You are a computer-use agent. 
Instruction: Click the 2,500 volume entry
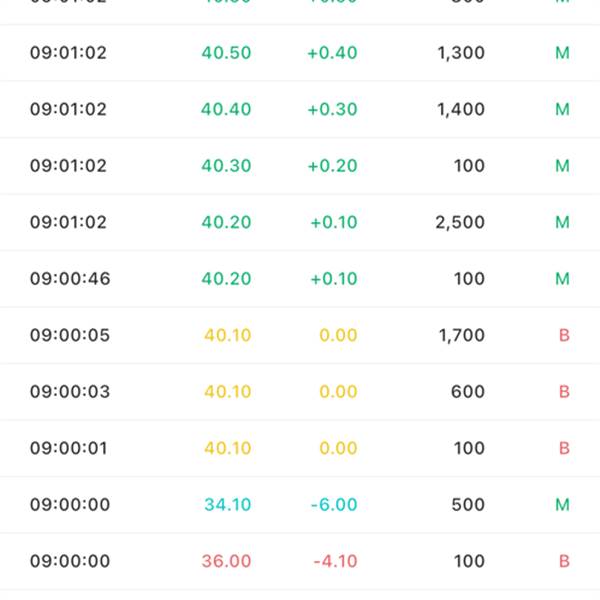[460, 222]
